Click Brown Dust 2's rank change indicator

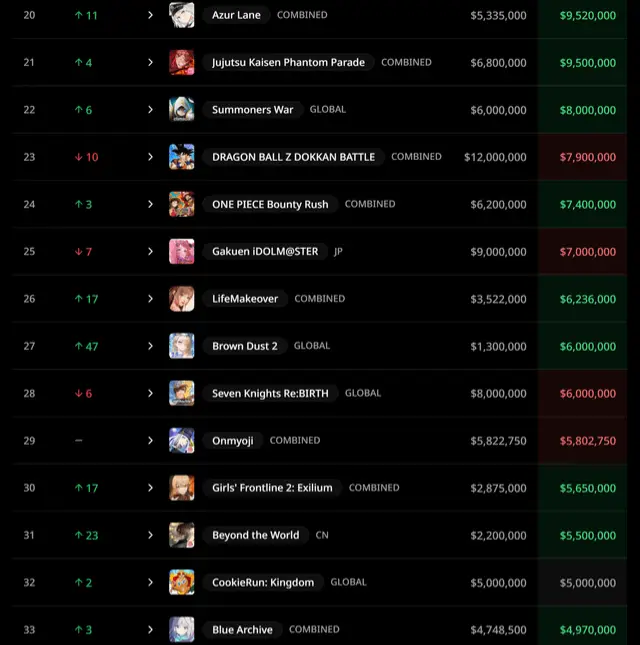click(86, 346)
